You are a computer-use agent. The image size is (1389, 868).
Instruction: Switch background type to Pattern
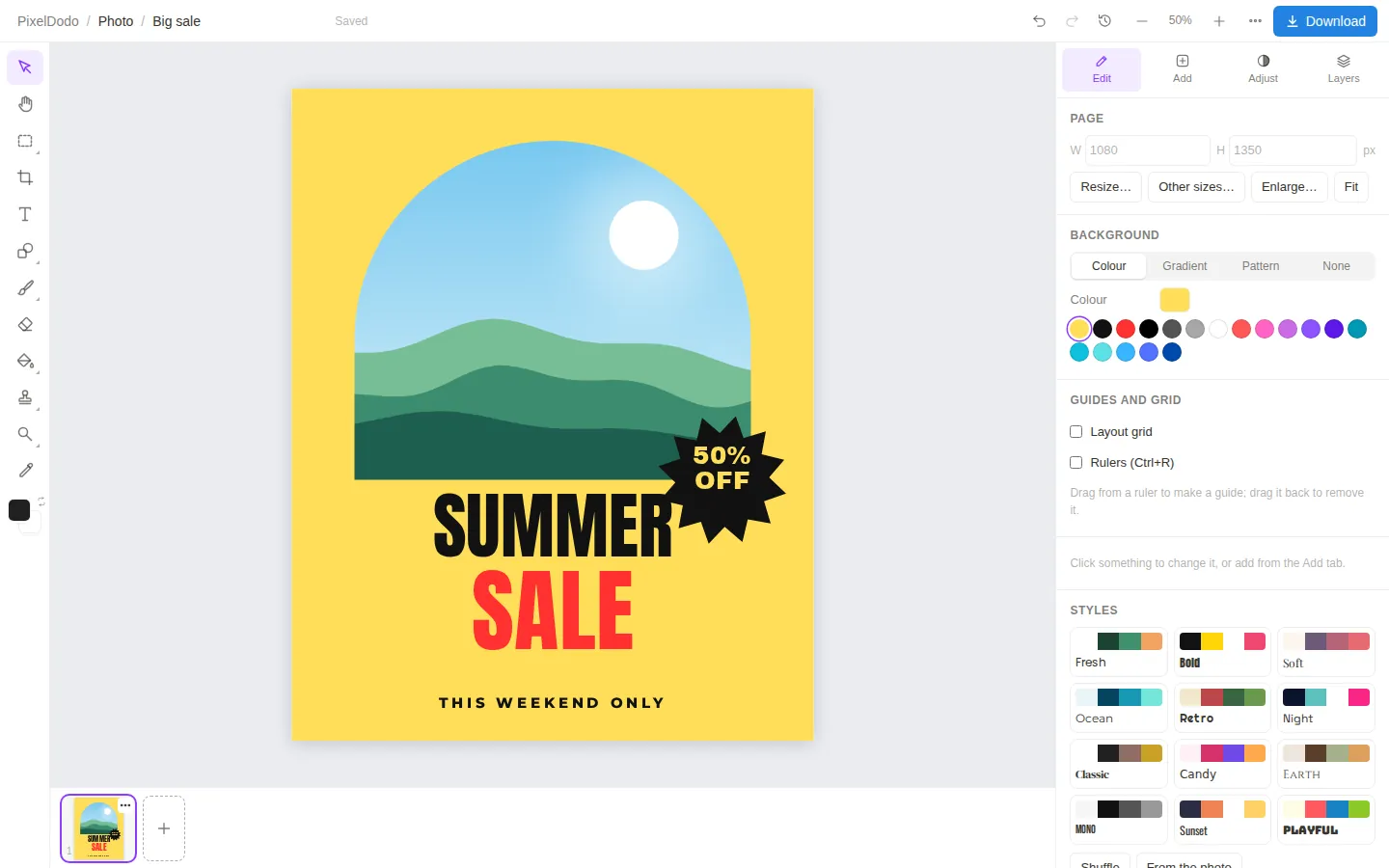coord(1261,266)
